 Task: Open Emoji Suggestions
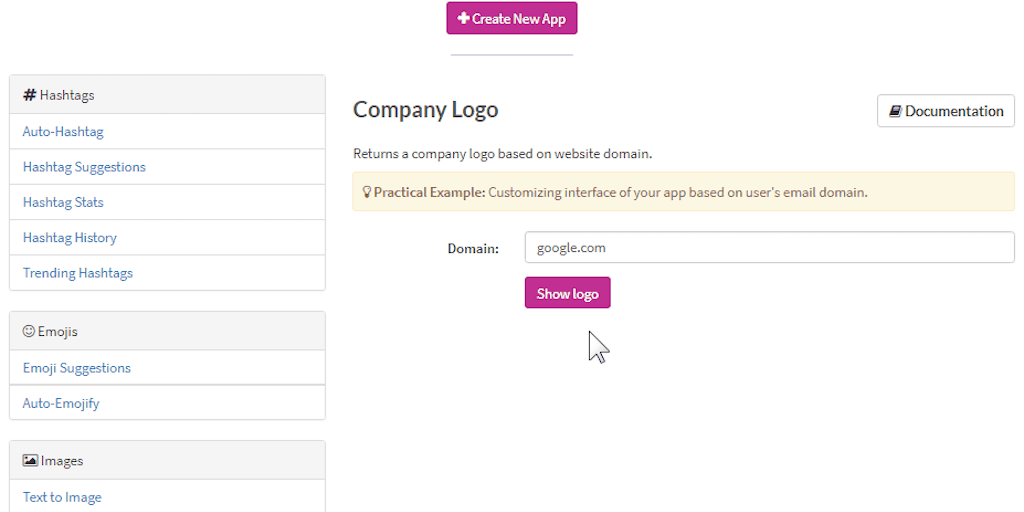pos(77,368)
